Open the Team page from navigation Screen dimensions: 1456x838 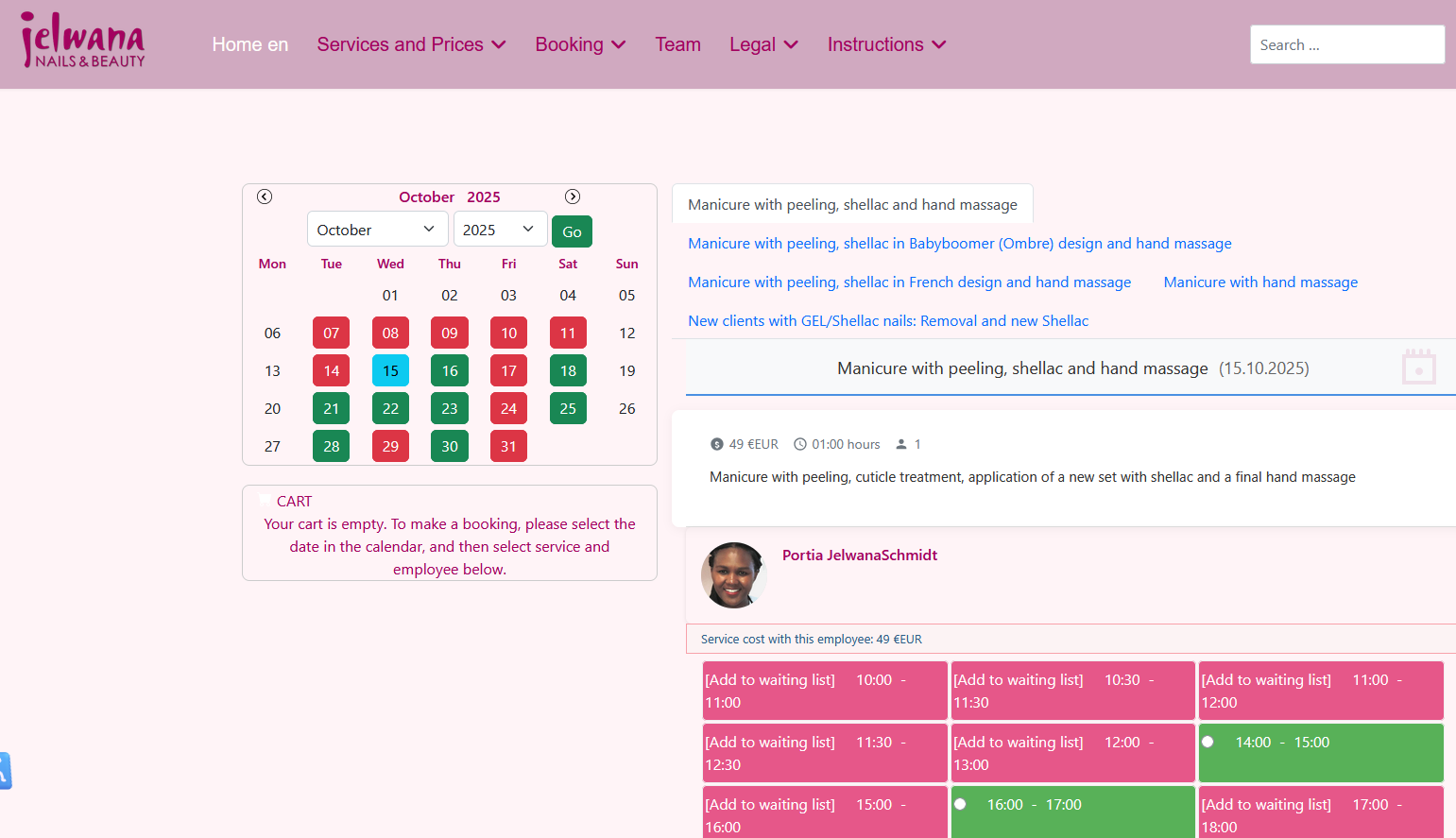pos(677,44)
